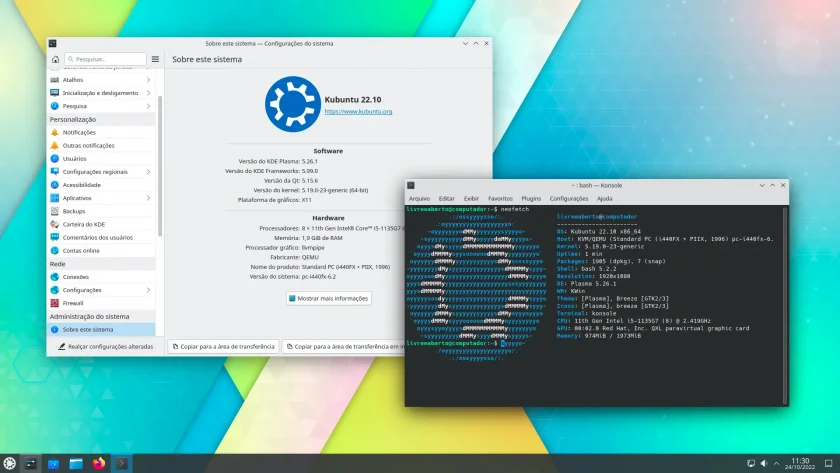Click the display icon in system tray
The width and height of the screenshot is (840, 473).
click(751, 464)
